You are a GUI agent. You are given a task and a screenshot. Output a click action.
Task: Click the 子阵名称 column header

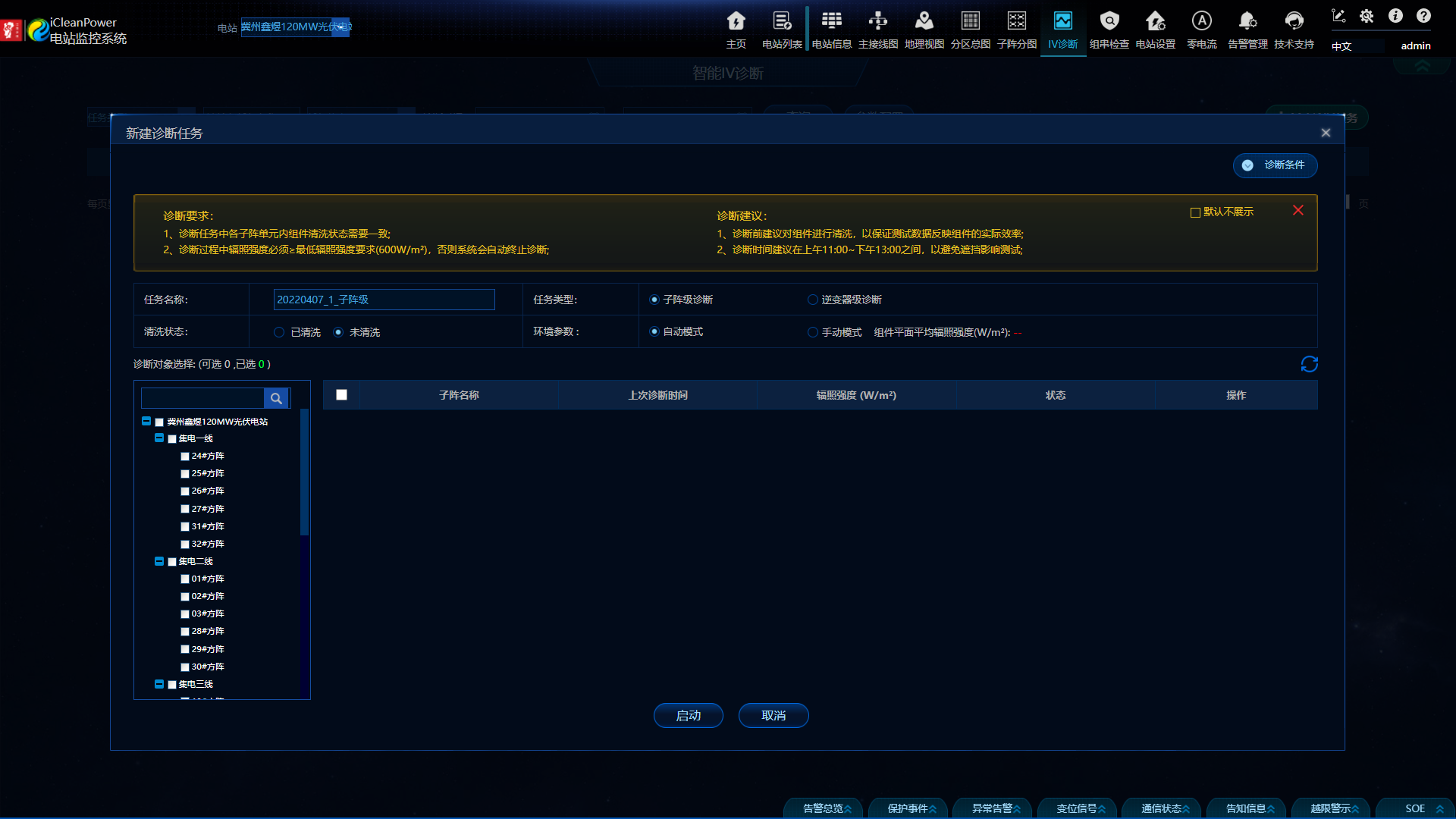(x=459, y=395)
